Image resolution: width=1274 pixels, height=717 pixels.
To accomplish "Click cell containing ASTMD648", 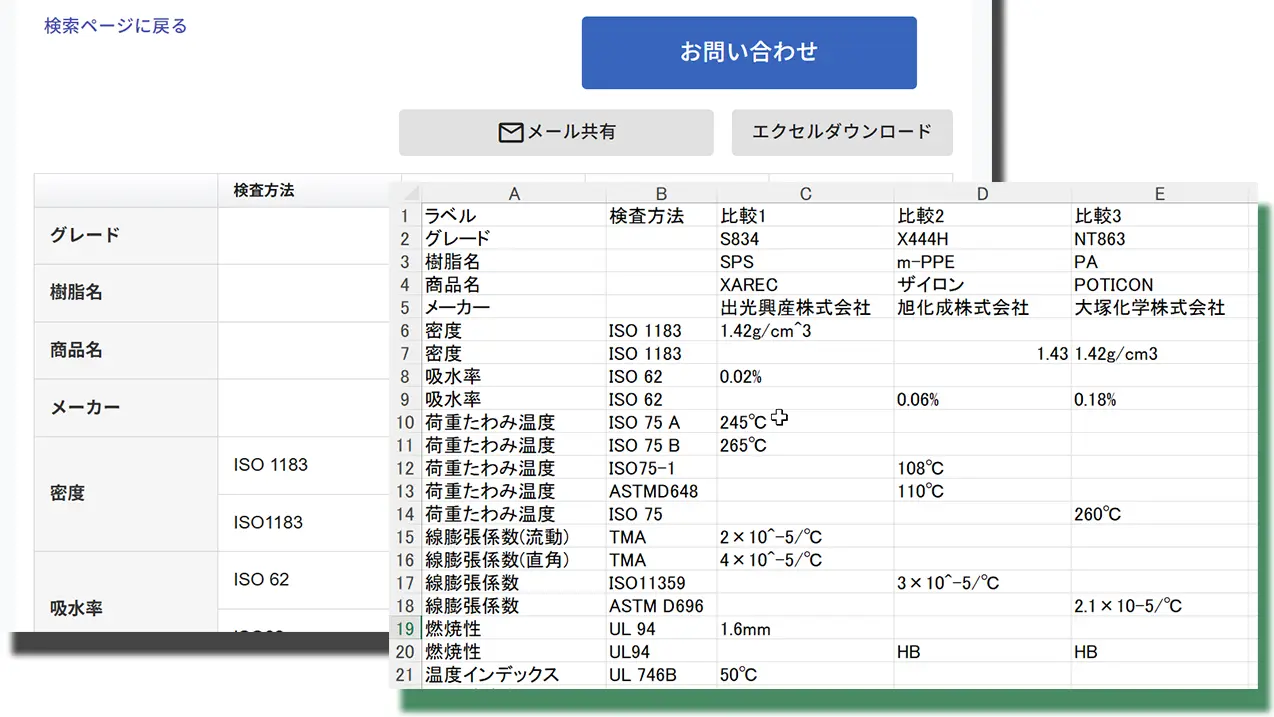I will 661,491.
